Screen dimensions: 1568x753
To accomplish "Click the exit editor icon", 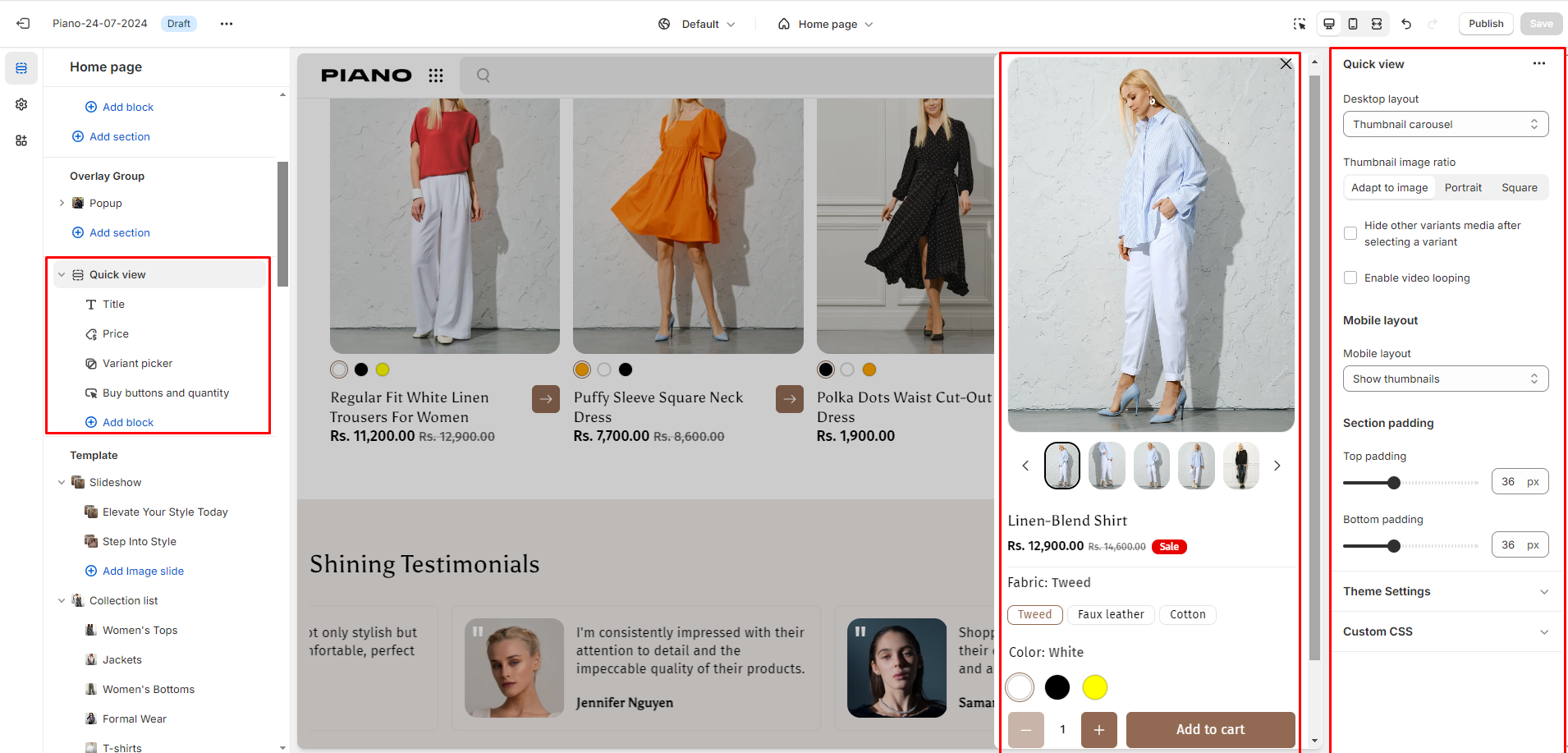I will (x=23, y=24).
